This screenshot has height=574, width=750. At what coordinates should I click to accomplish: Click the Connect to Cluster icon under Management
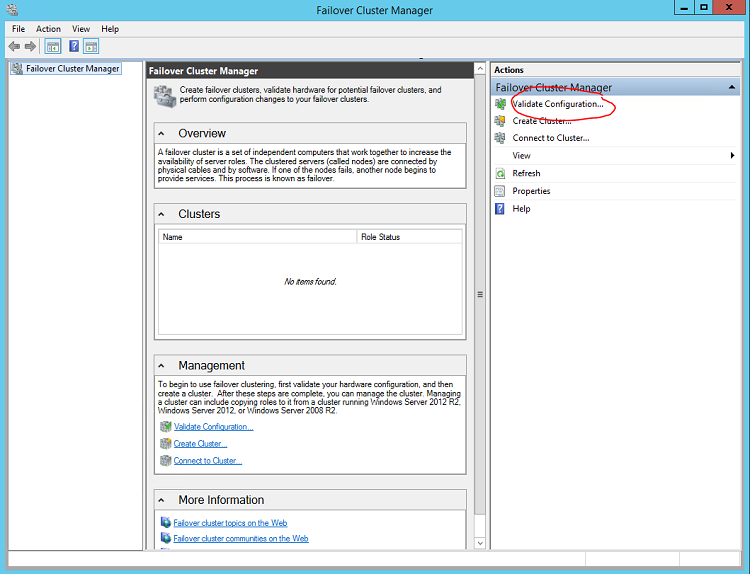165,460
